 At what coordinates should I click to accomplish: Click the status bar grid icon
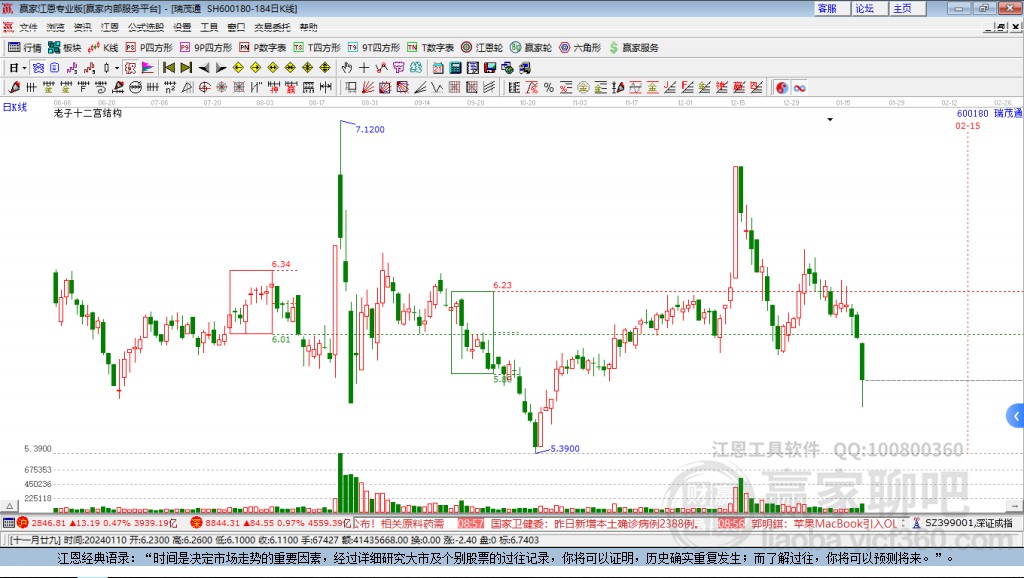click(x=8, y=523)
